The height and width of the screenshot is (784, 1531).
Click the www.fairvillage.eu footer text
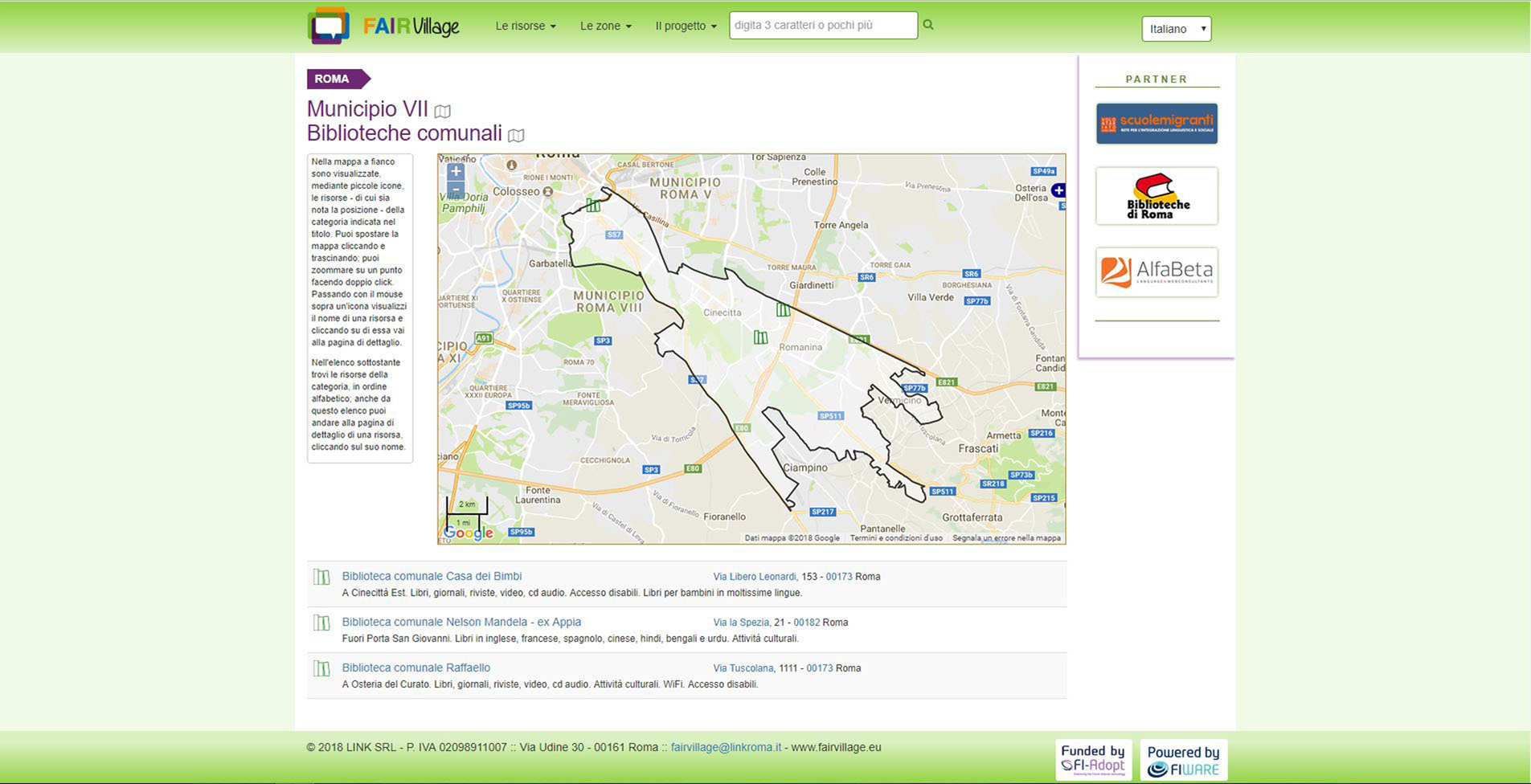tap(836, 747)
